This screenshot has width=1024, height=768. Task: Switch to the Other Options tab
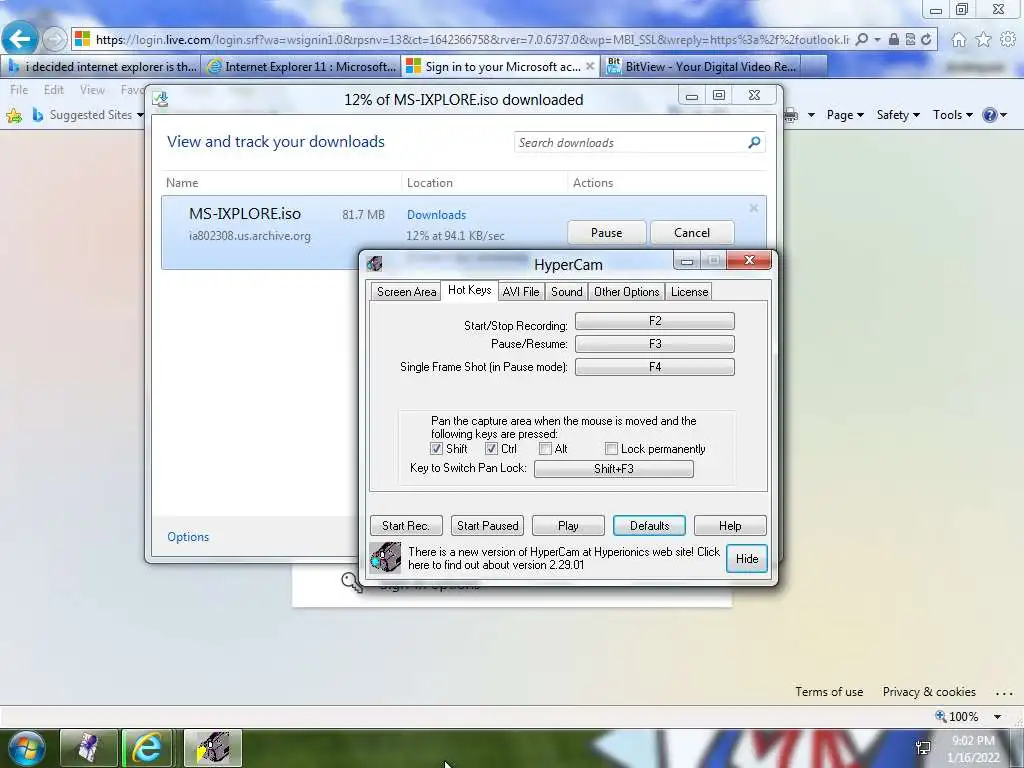click(x=626, y=292)
